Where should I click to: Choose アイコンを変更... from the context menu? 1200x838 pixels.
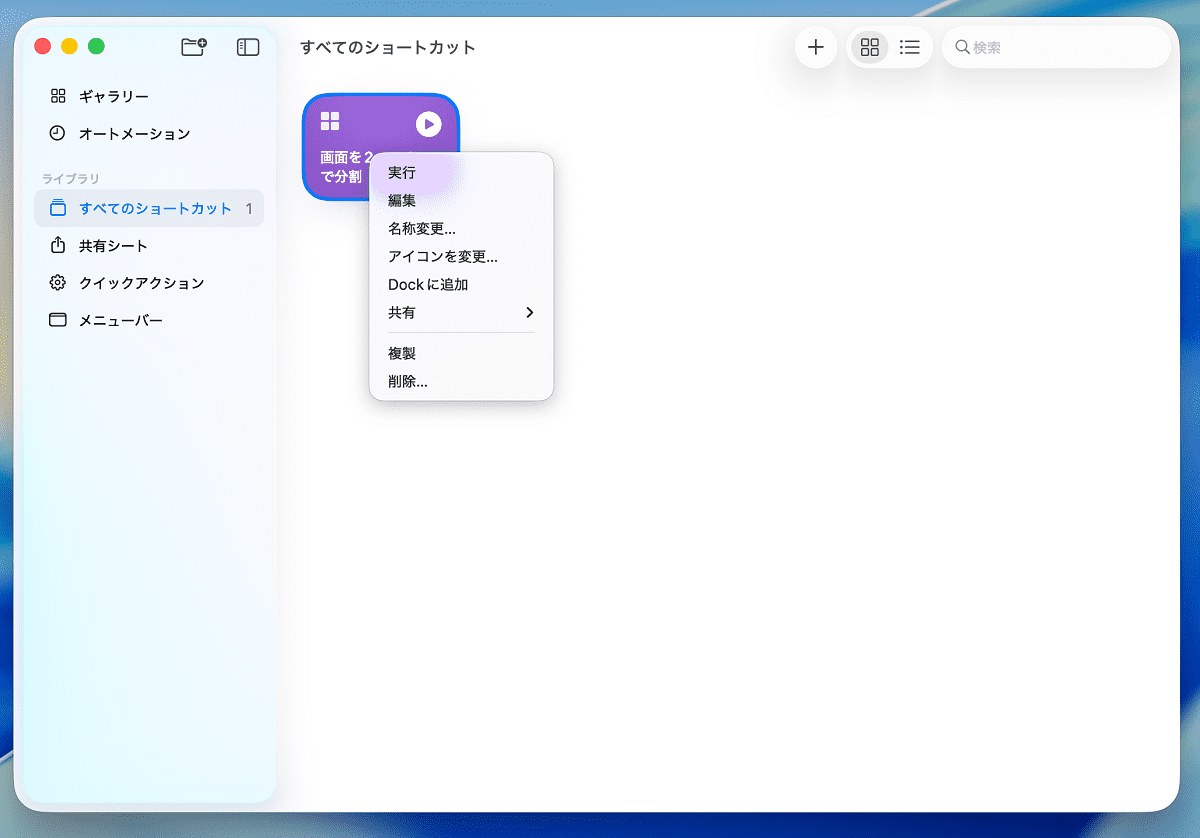pos(461,256)
